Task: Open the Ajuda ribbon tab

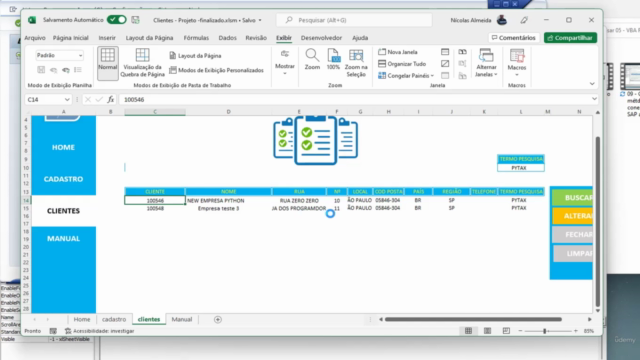Action: coord(360,38)
